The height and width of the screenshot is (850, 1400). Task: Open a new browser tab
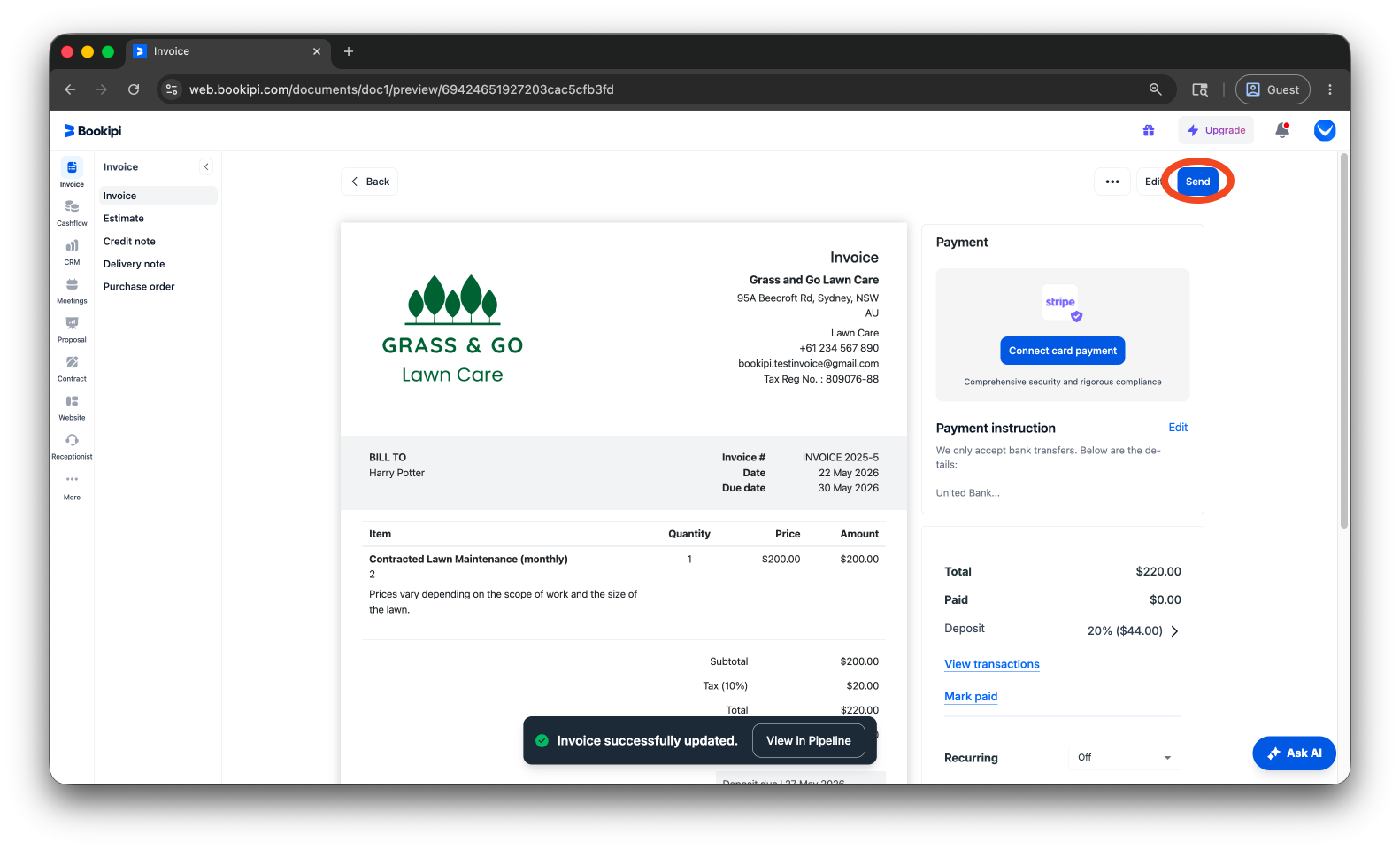click(349, 51)
